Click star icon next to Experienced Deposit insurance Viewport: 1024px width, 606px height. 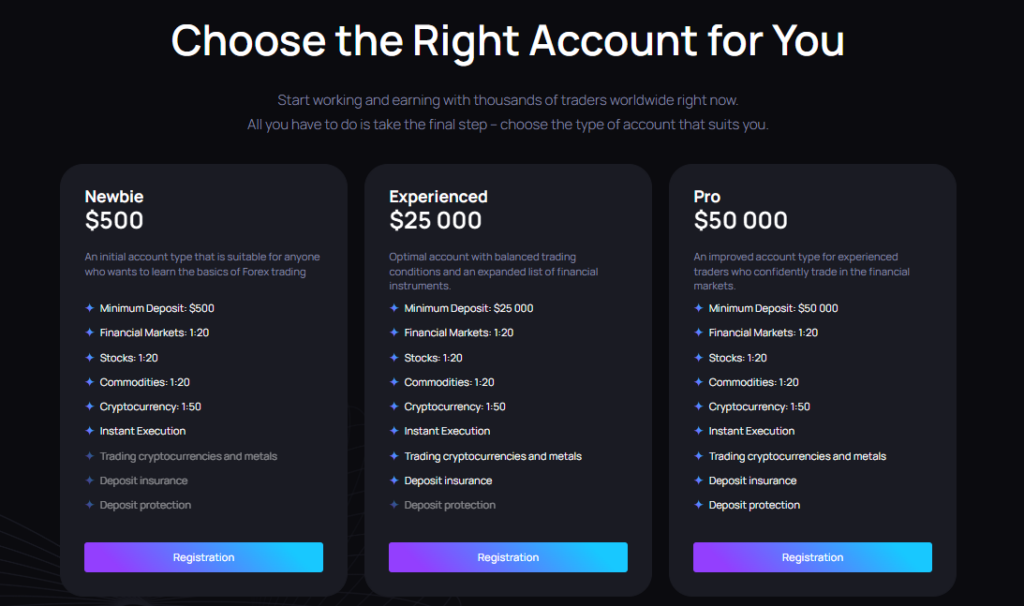tap(394, 480)
